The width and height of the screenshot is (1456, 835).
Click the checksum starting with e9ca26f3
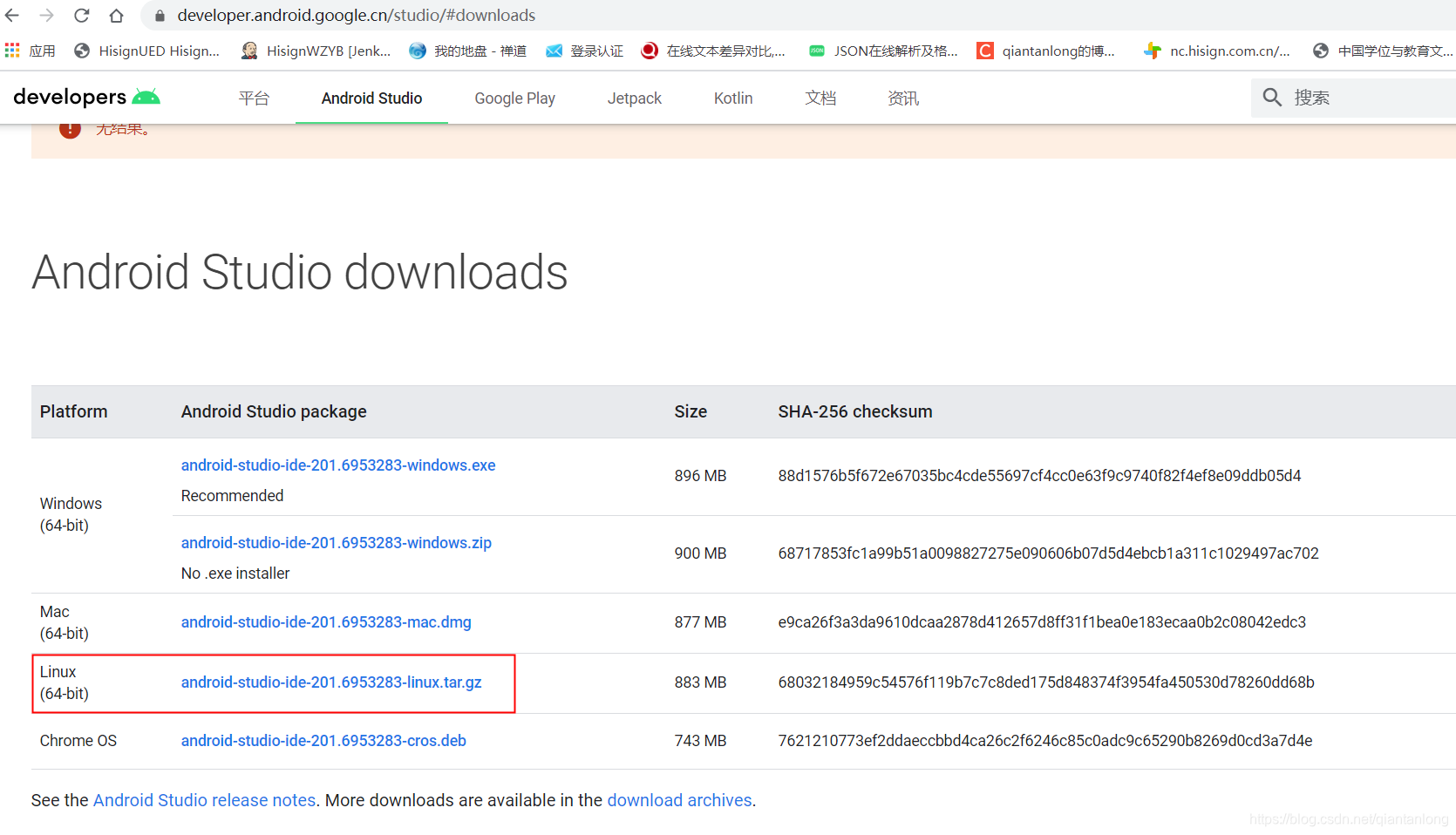click(x=1042, y=622)
